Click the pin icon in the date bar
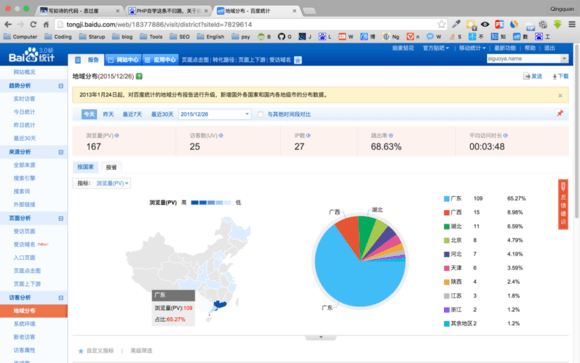 [x=560, y=114]
